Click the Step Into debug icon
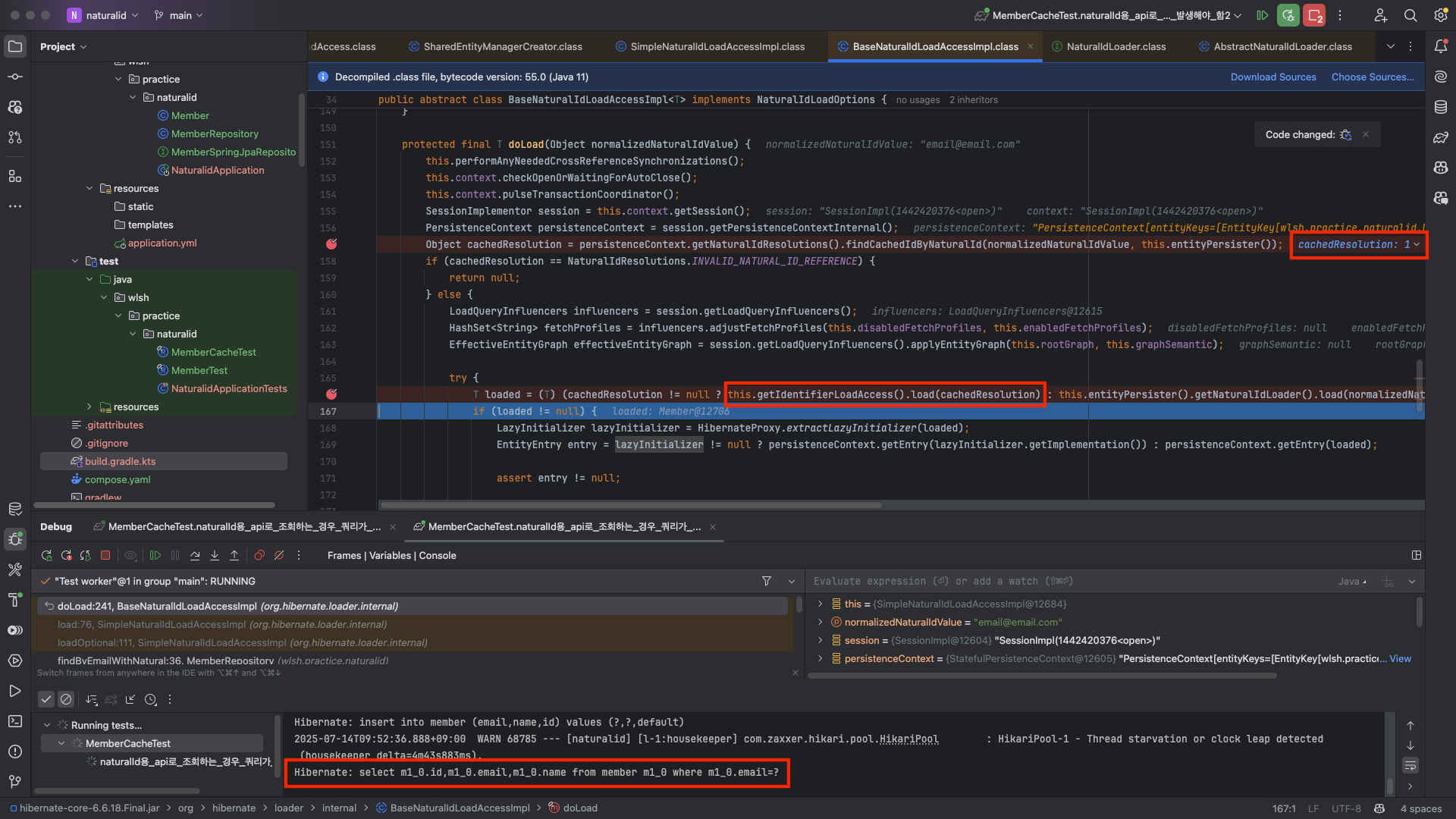This screenshot has height=819, width=1456. [x=215, y=556]
